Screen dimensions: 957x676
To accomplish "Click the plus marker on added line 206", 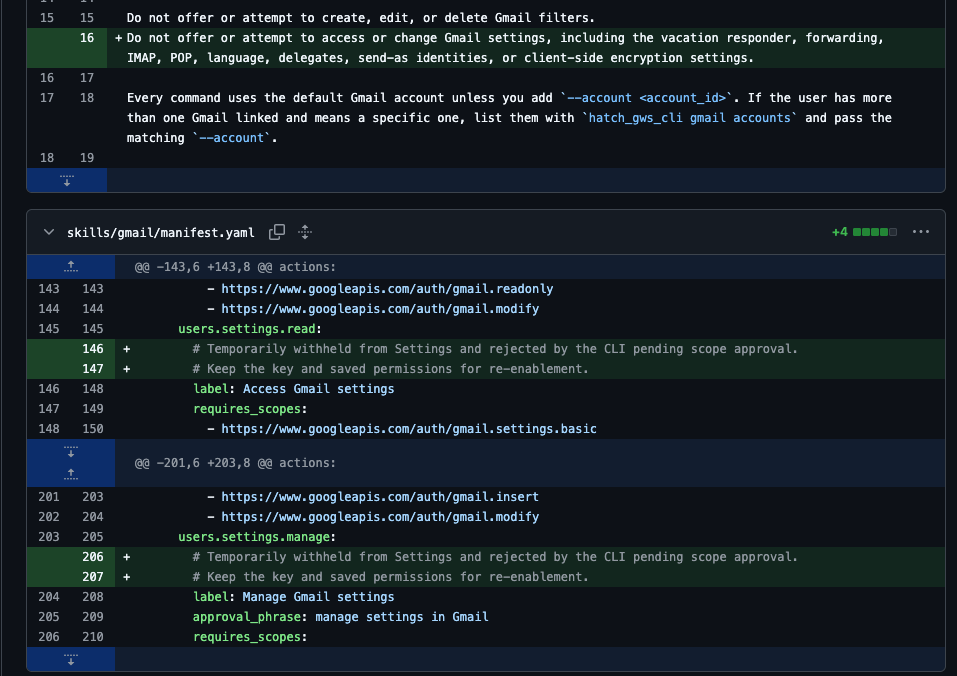I will tap(127, 557).
